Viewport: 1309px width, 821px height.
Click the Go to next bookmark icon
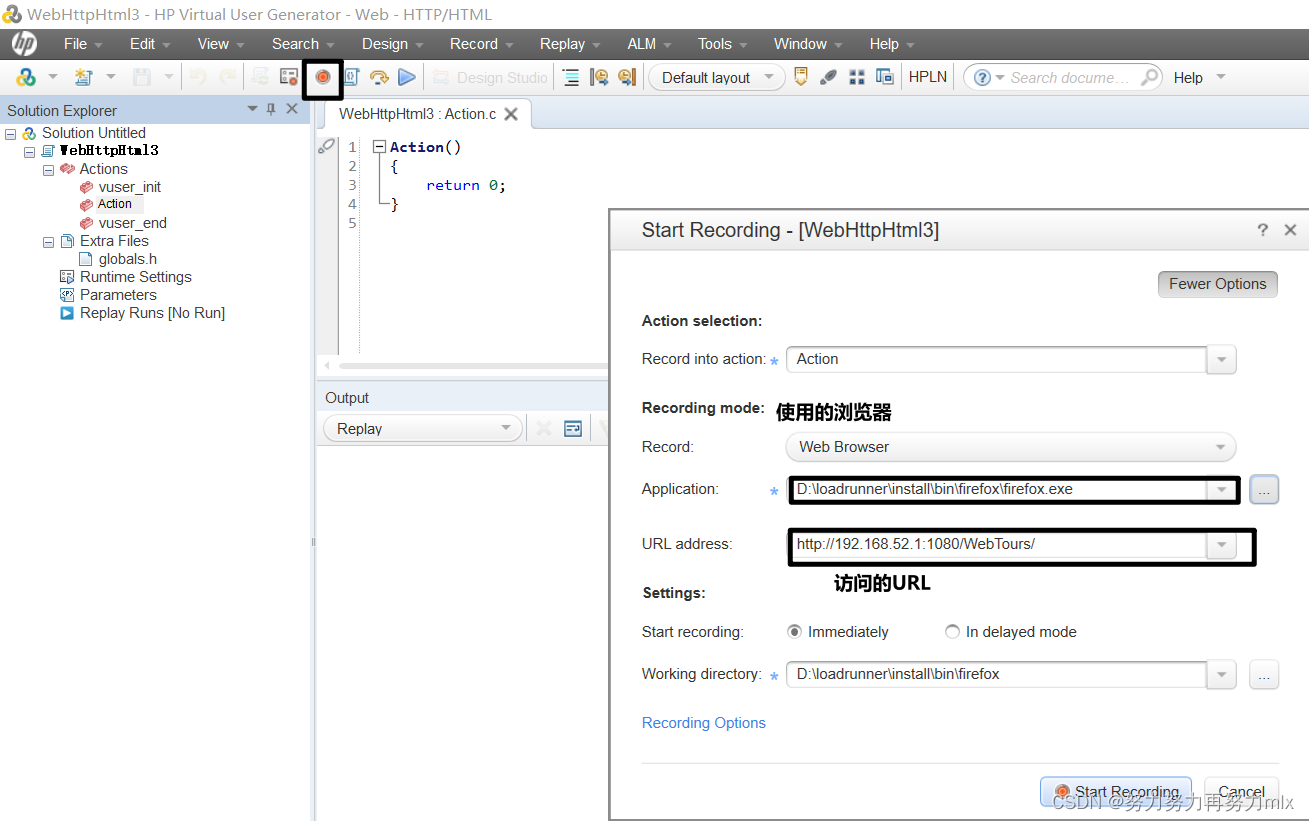626,77
